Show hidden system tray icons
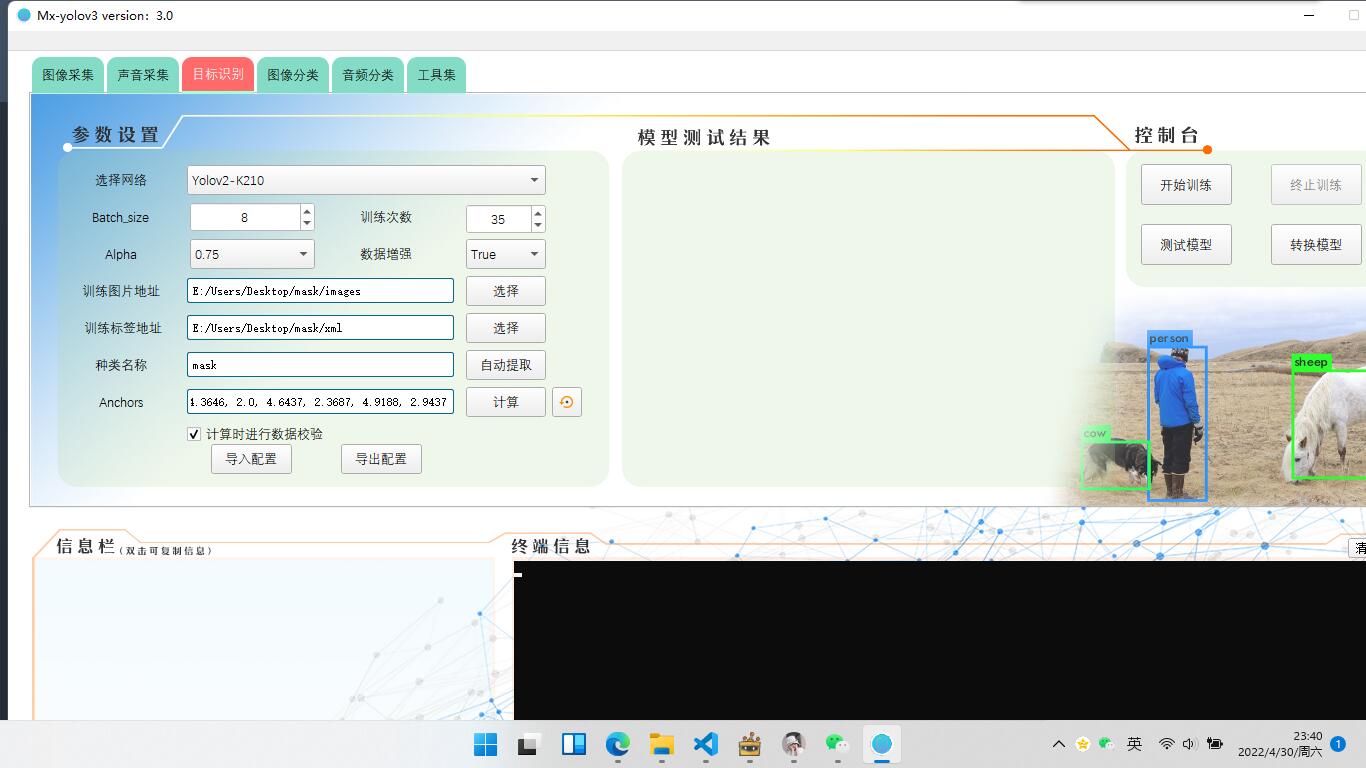Viewport: 1366px width, 768px height. tap(1058, 744)
